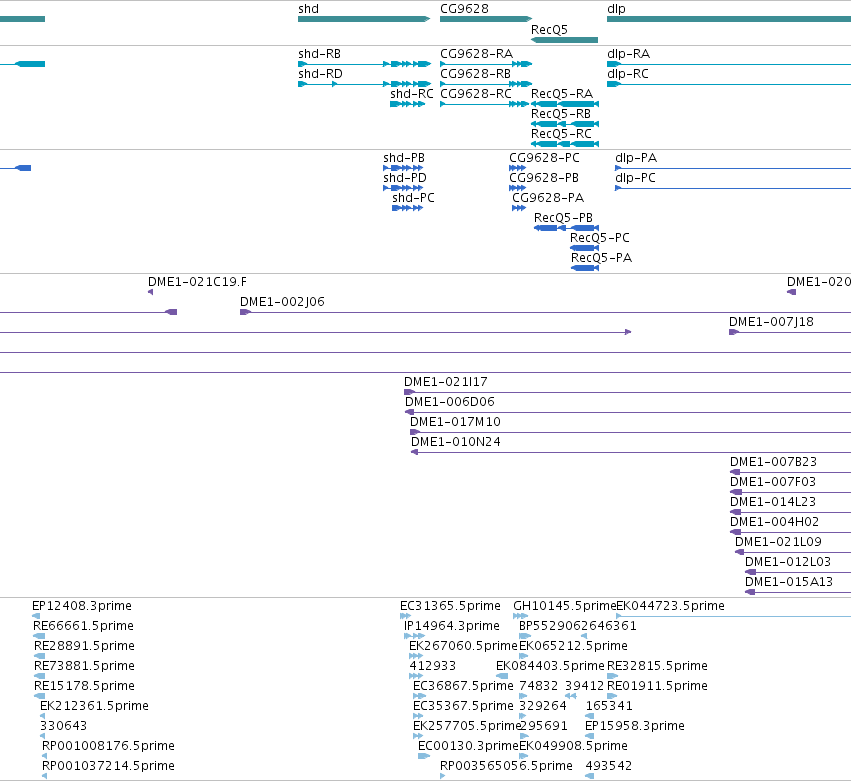This screenshot has height=781, width=851.
Task: Click the EP12408.3prime EST label
Action: (82, 606)
